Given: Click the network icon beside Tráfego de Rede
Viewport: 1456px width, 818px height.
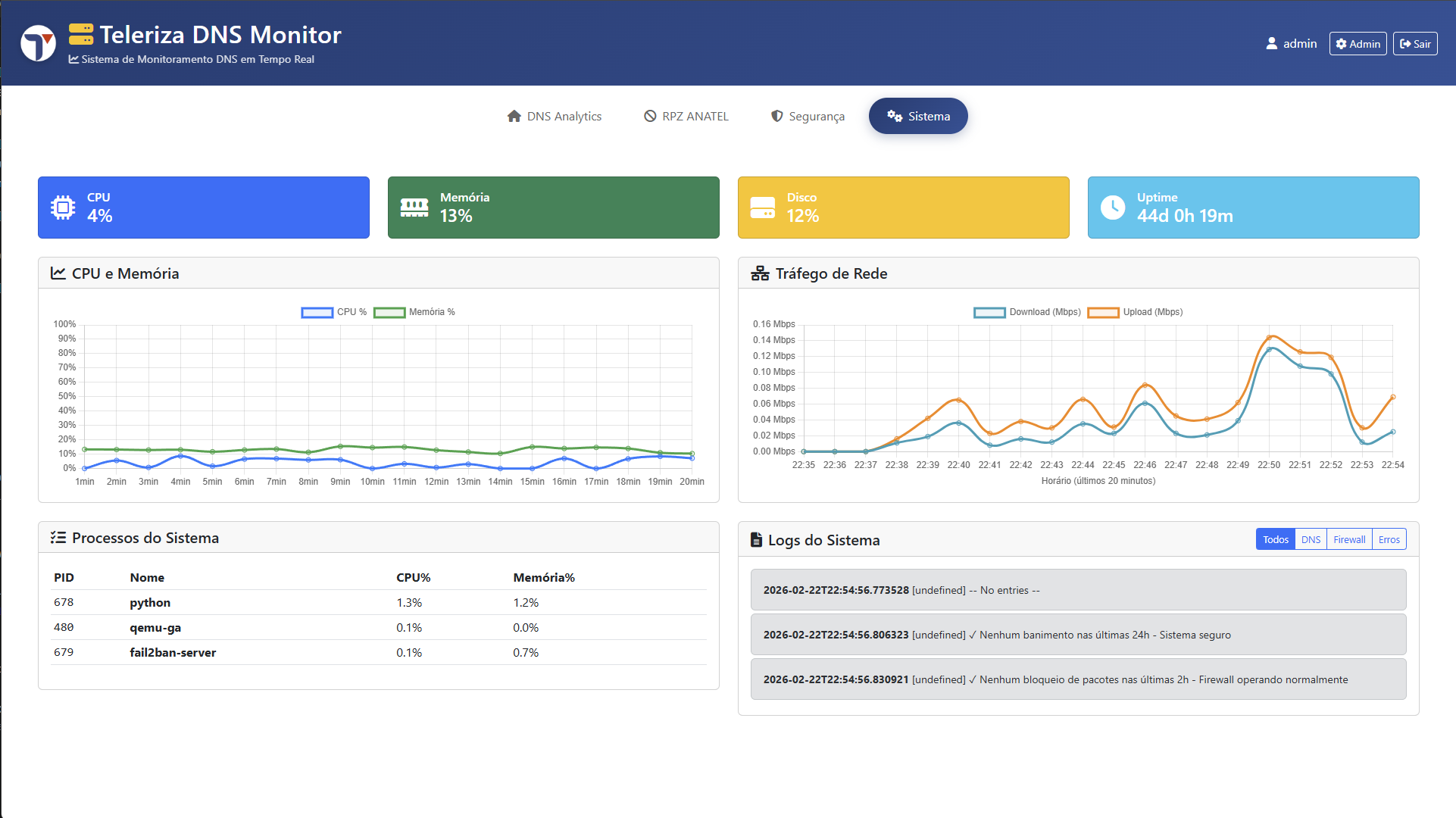Looking at the screenshot, I should [x=759, y=273].
